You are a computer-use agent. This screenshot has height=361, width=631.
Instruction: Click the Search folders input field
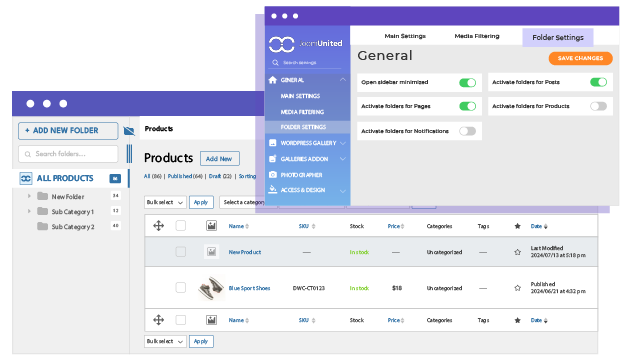coord(68,154)
